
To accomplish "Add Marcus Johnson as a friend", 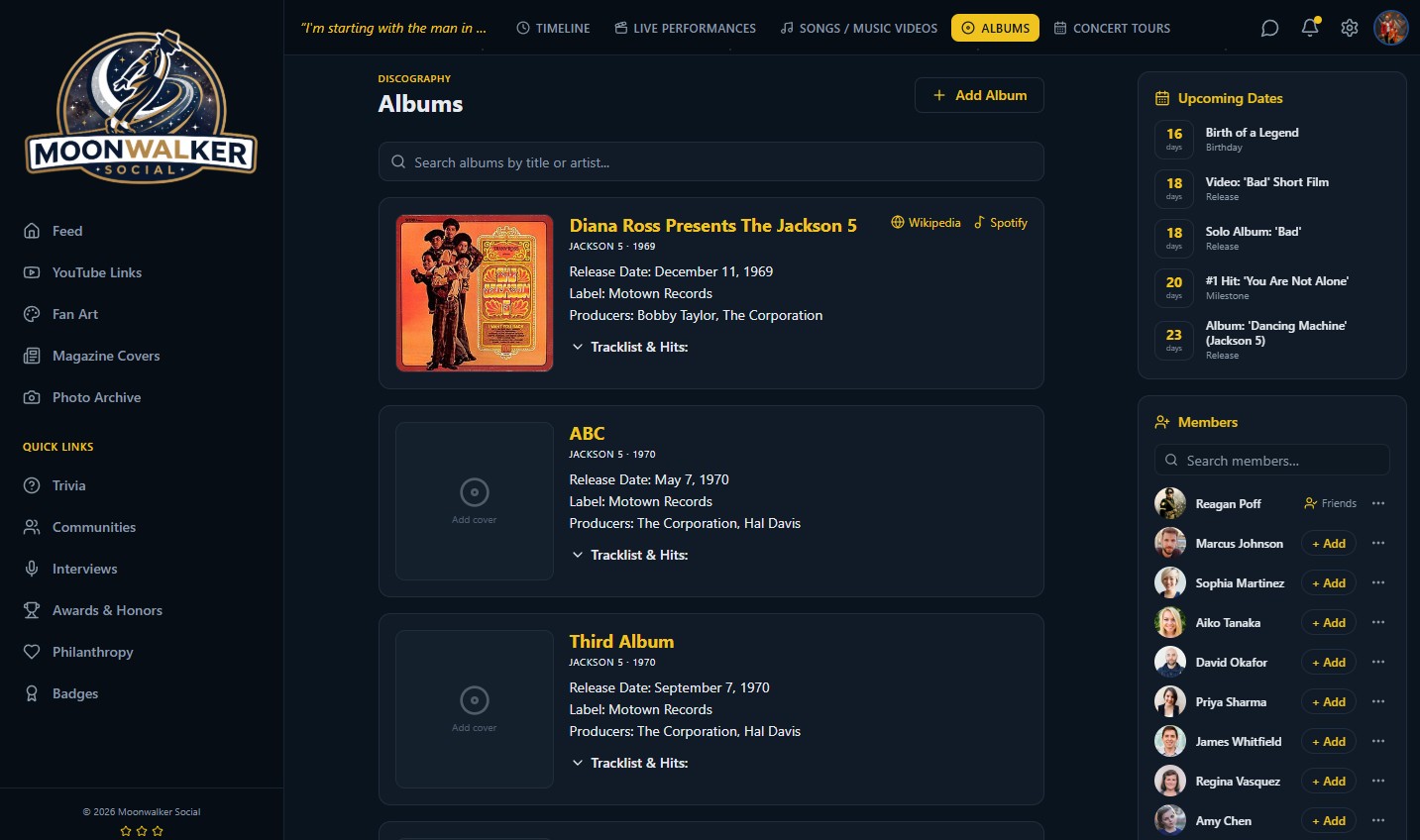I will coord(1329,544).
